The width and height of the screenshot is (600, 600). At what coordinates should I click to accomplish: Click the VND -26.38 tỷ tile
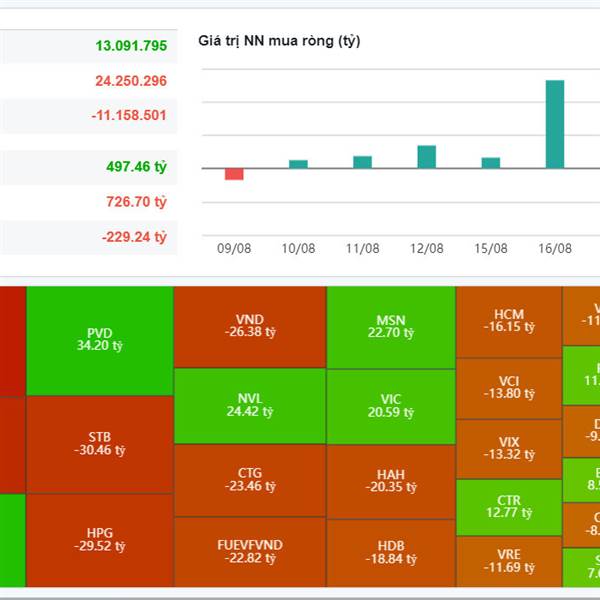click(250, 327)
